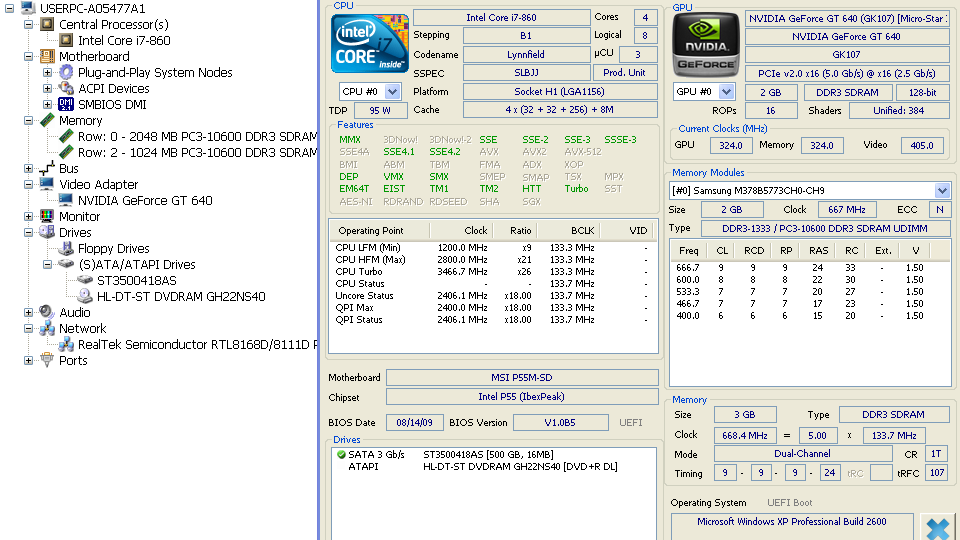Click the ACPI Devices icon

[66, 88]
